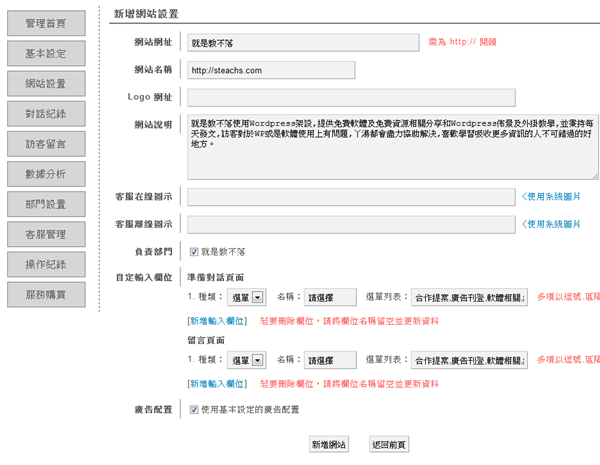
Task: Toggle 使用基本設定的廣告配置 checkbox
Action: tap(194, 410)
